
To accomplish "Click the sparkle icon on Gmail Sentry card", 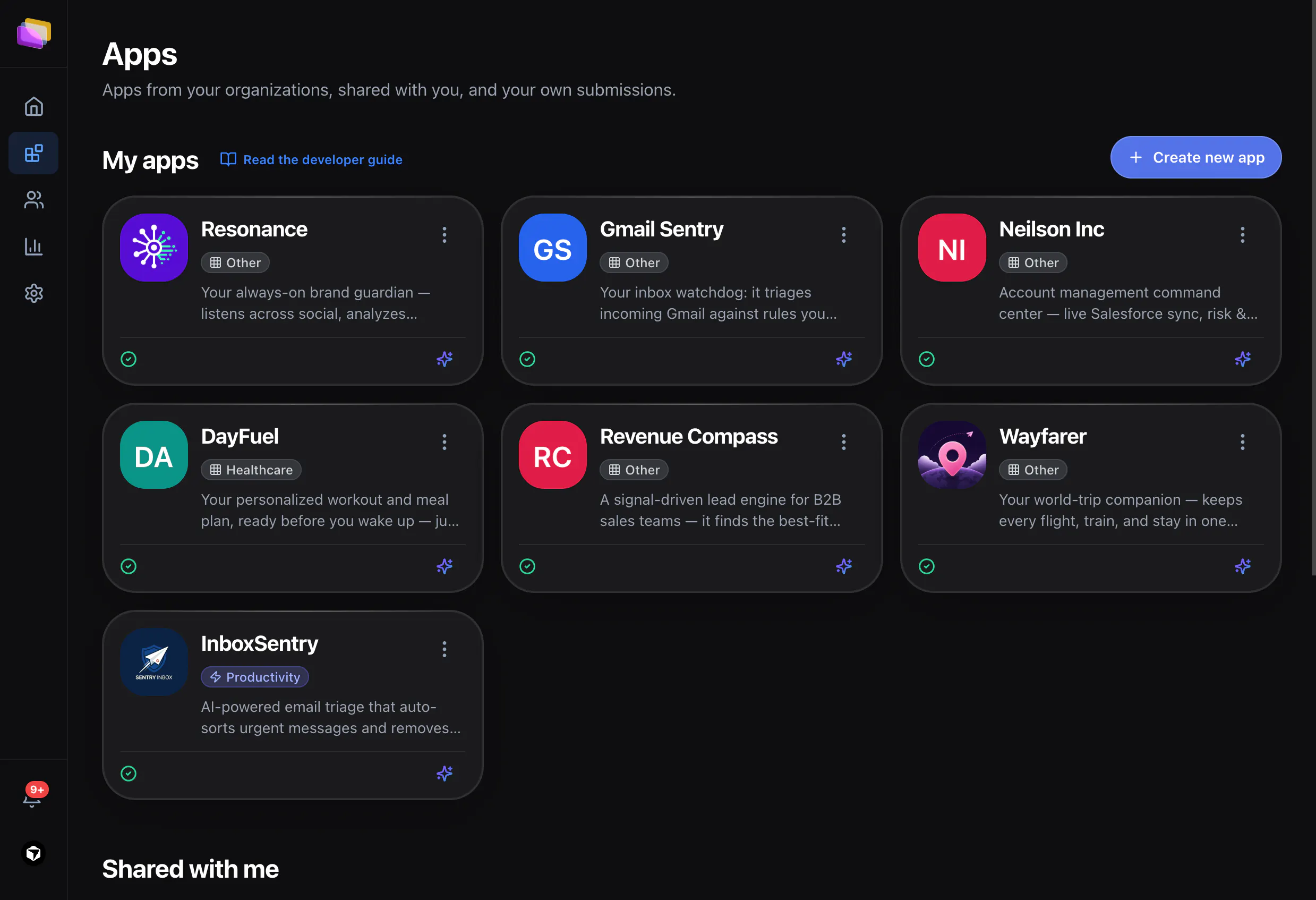I will tap(844, 359).
